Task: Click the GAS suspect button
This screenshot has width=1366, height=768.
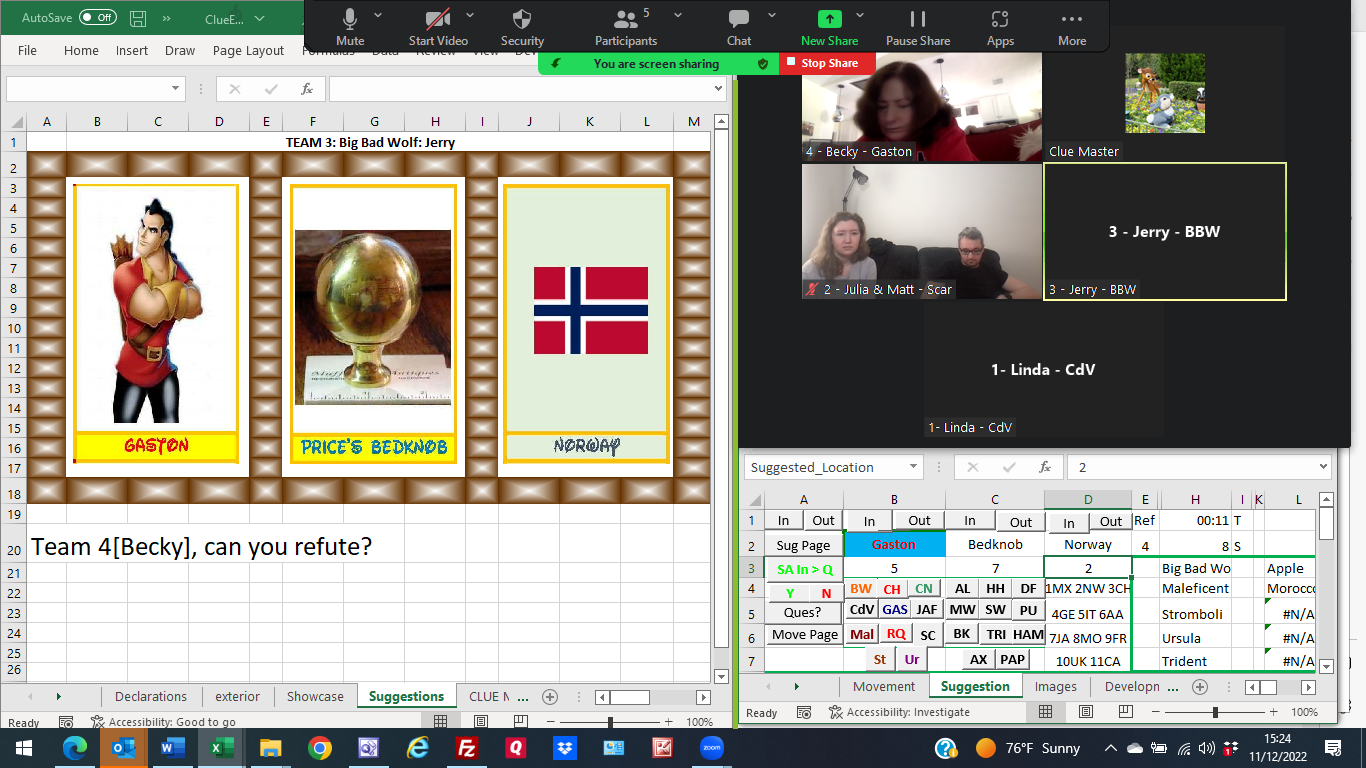Action: pos(895,610)
